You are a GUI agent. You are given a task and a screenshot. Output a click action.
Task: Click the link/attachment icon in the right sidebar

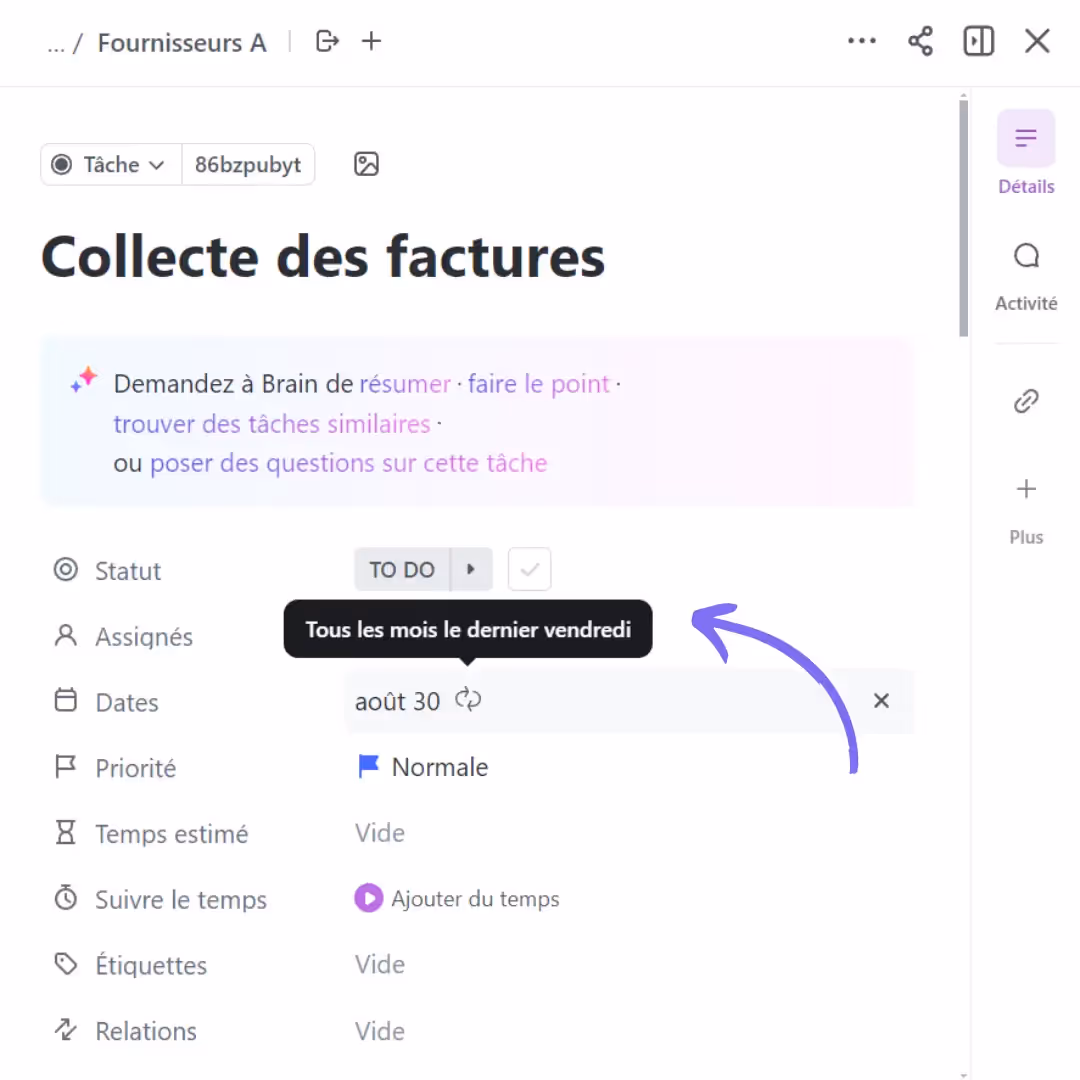click(x=1026, y=401)
